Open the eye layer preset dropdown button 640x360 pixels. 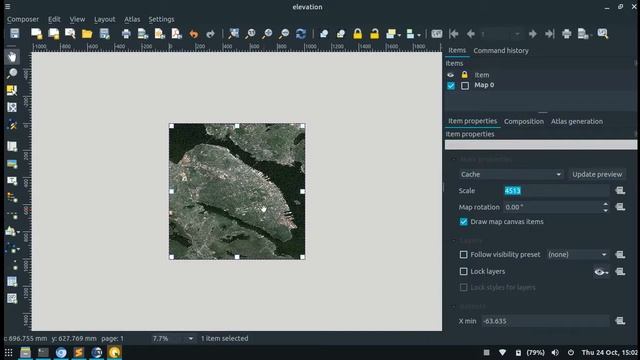601,272
